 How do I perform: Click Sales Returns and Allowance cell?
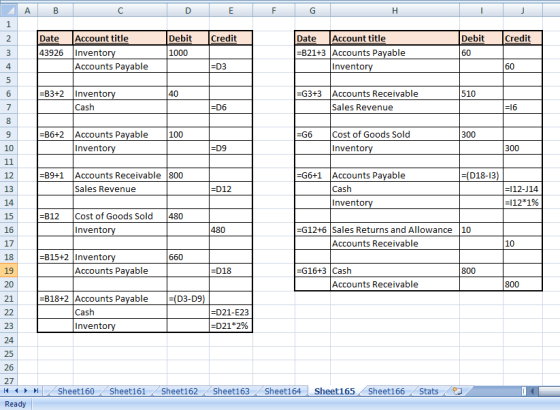coord(395,230)
